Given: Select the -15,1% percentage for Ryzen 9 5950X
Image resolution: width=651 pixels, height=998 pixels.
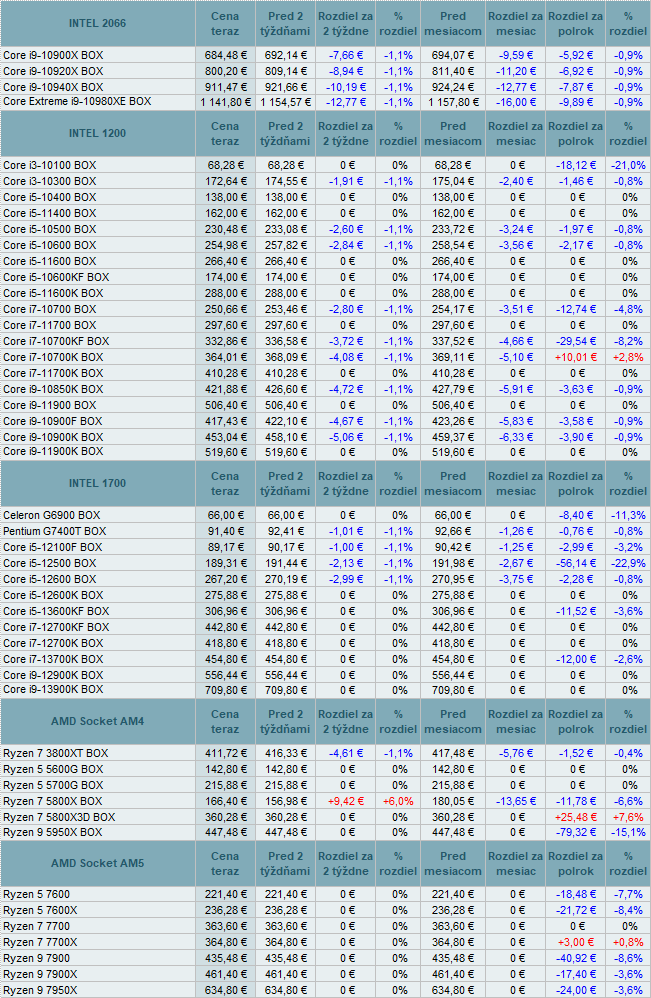Looking at the screenshot, I should point(628,833).
